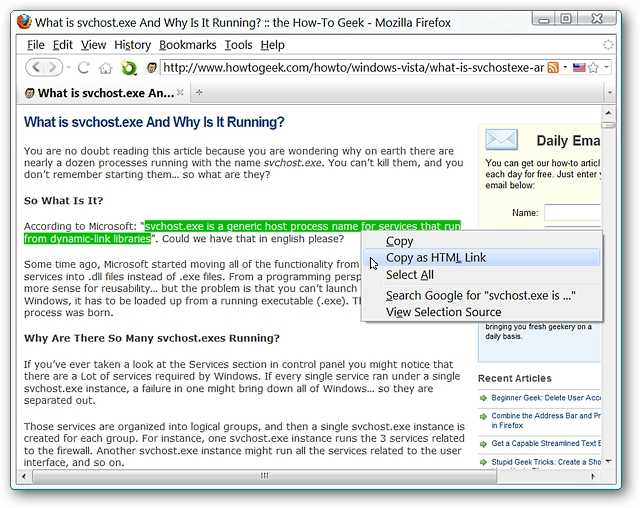The image size is (640, 508).
Task: Choose Copy as HTML Link
Action: point(482,257)
